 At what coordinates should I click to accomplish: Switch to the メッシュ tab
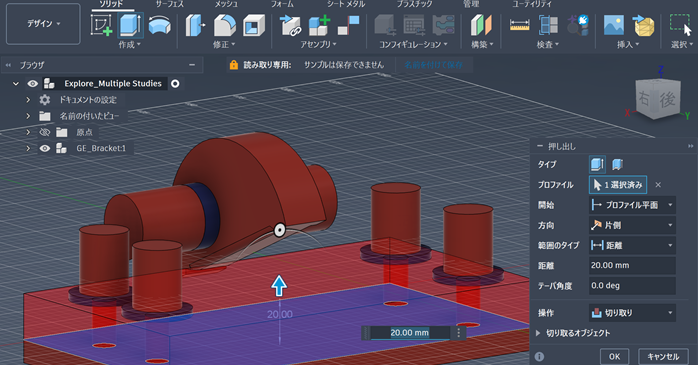(x=226, y=4)
